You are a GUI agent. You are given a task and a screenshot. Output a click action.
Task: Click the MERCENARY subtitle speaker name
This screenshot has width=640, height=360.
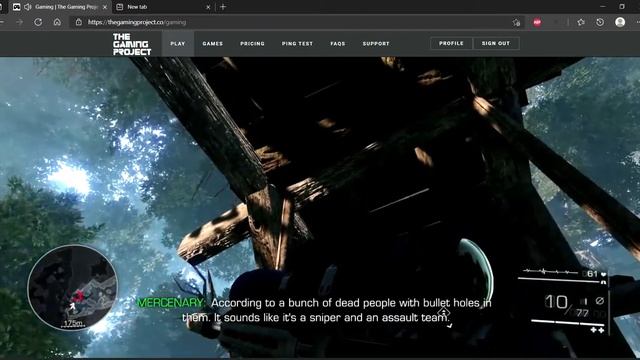click(171, 303)
